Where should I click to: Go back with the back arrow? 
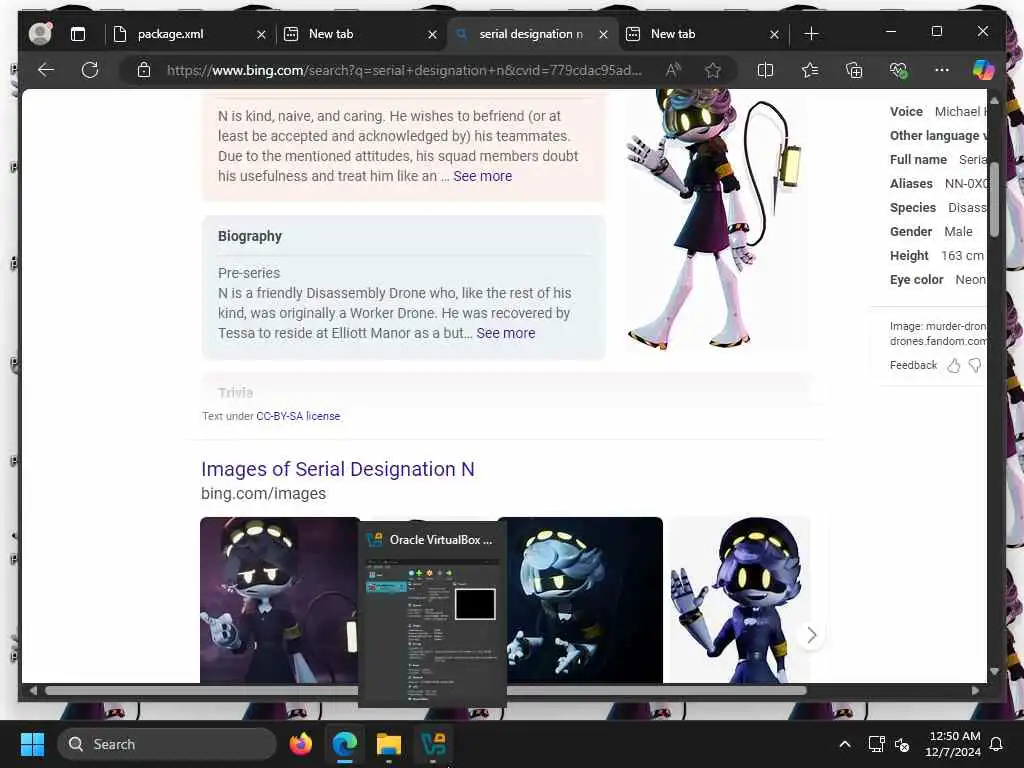pyautogui.click(x=46, y=70)
